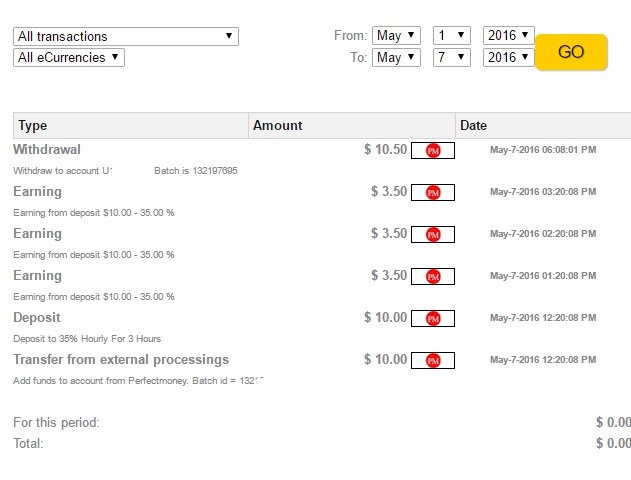
Task: Click the Withdrawal transaction title
Action: (46, 149)
